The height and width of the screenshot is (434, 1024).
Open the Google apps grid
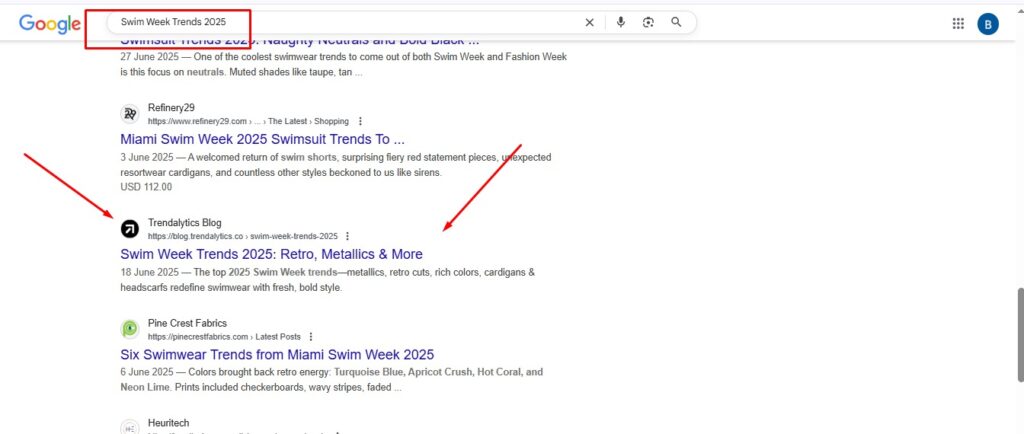[x=958, y=23]
